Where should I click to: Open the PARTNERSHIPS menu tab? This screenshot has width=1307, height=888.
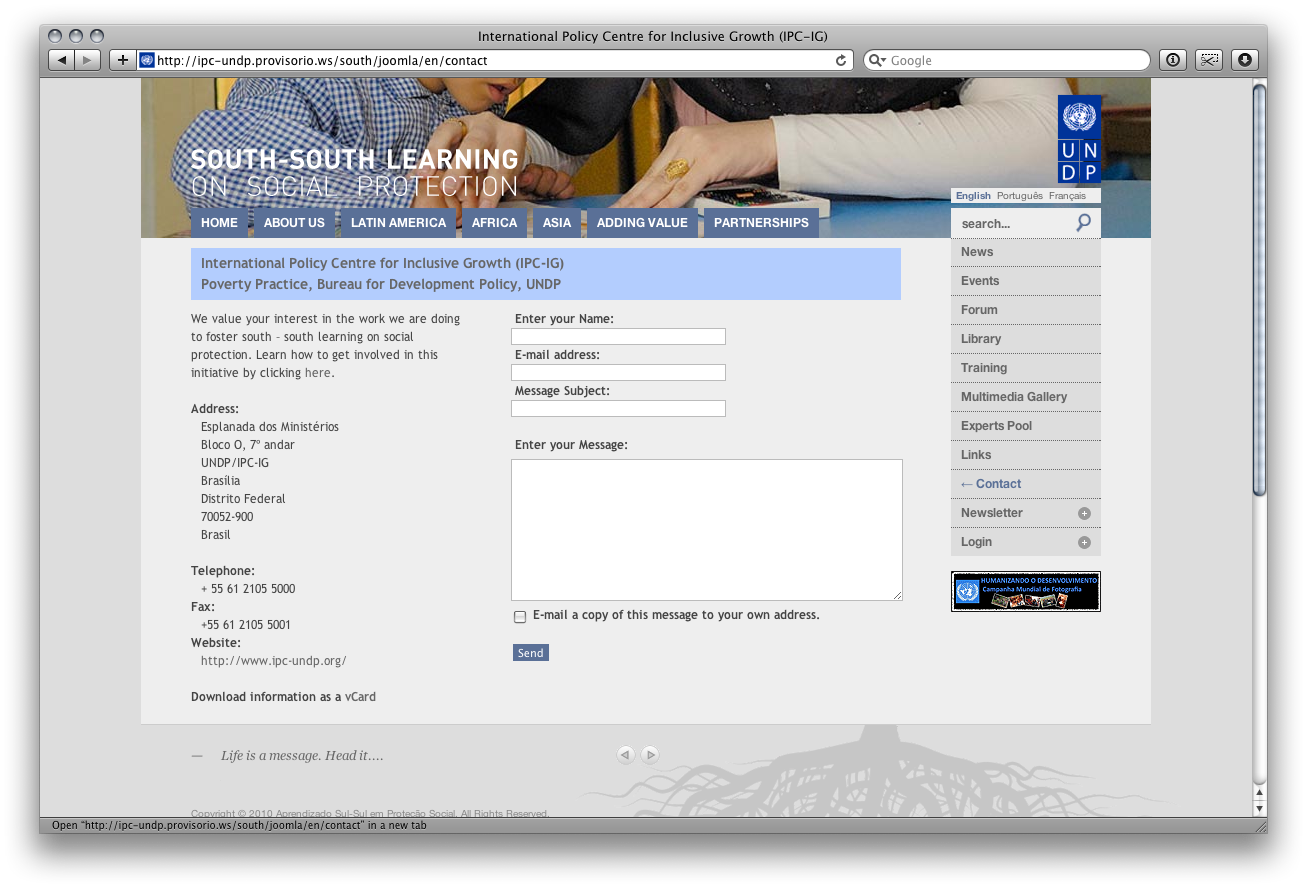[x=761, y=223]
